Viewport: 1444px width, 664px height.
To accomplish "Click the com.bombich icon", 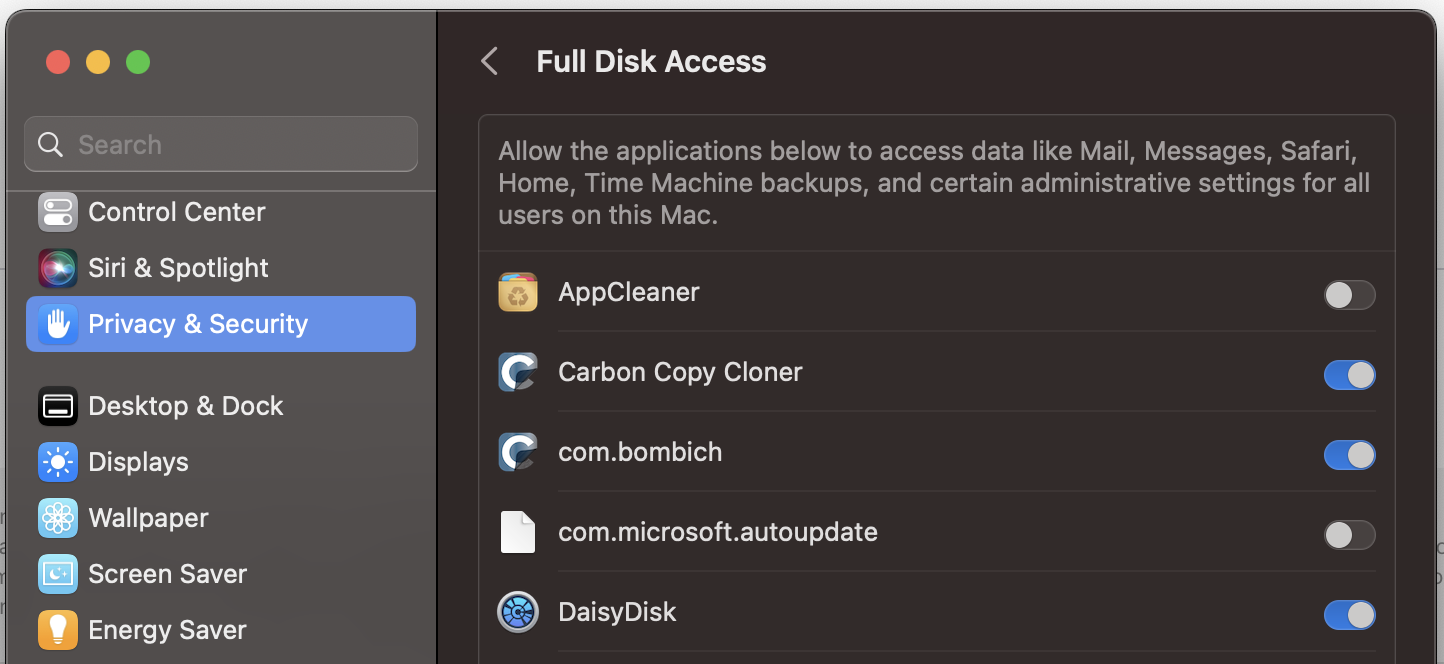I will [x=518, y=452].
